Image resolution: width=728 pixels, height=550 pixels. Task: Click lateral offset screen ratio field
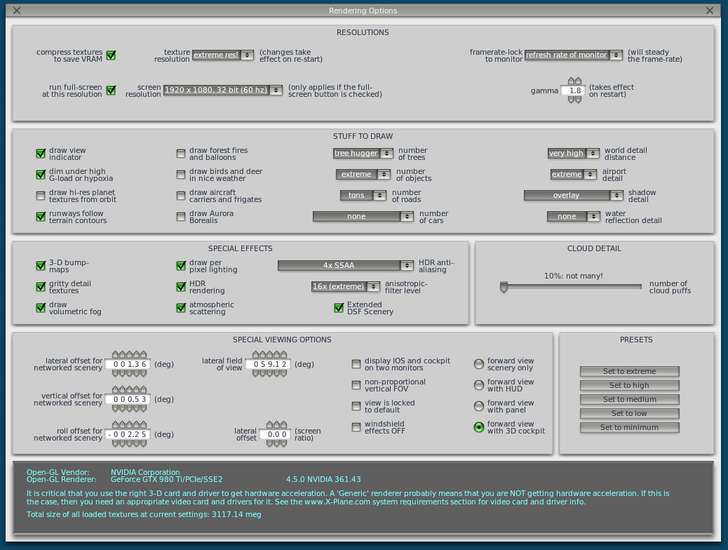pos(276,434)
